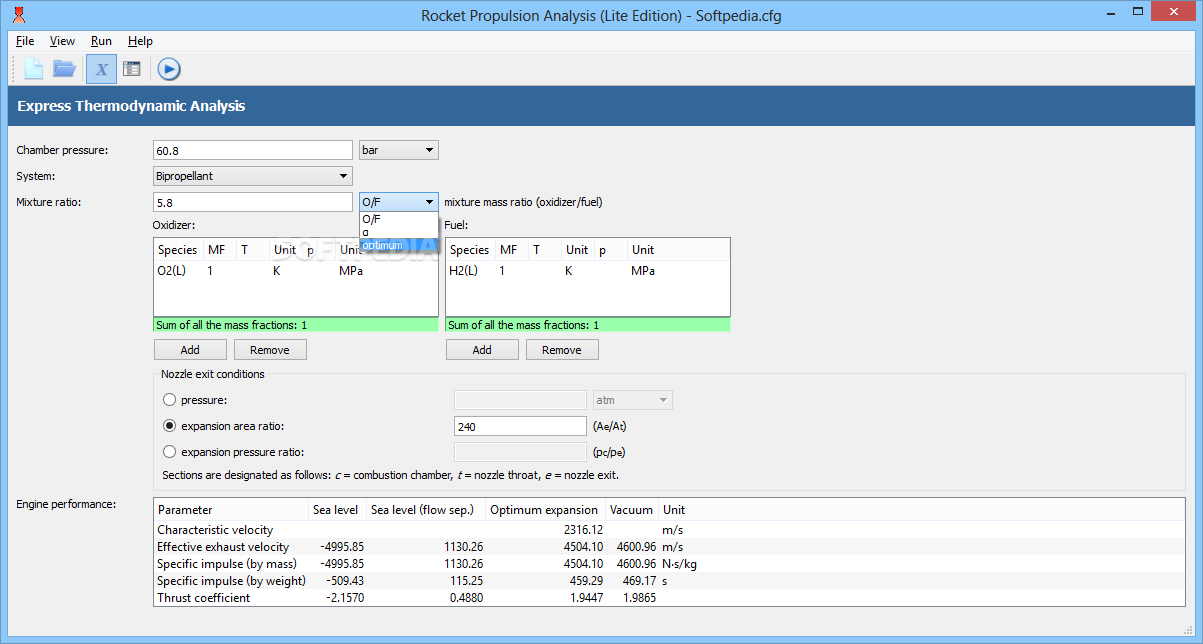Click the expansion area ratio 240 field

520,426
